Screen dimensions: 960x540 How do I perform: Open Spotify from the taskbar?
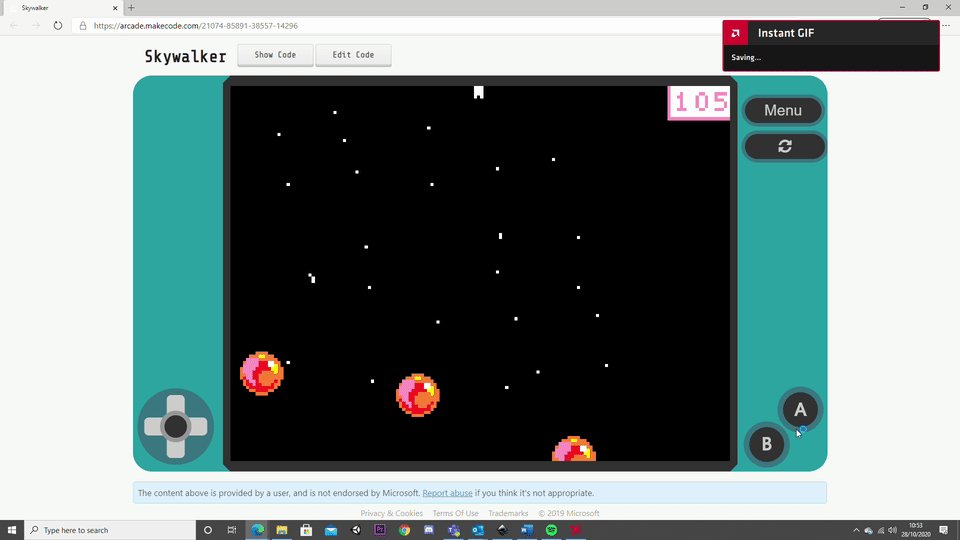point(552,530)
